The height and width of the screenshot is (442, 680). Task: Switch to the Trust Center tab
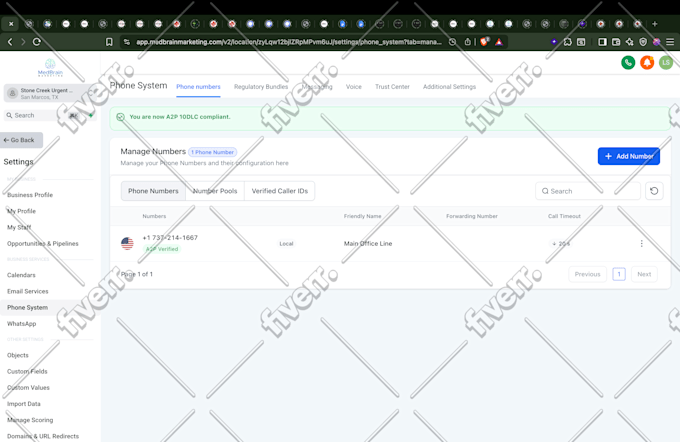pyautogui.click(x=392, y=87)
